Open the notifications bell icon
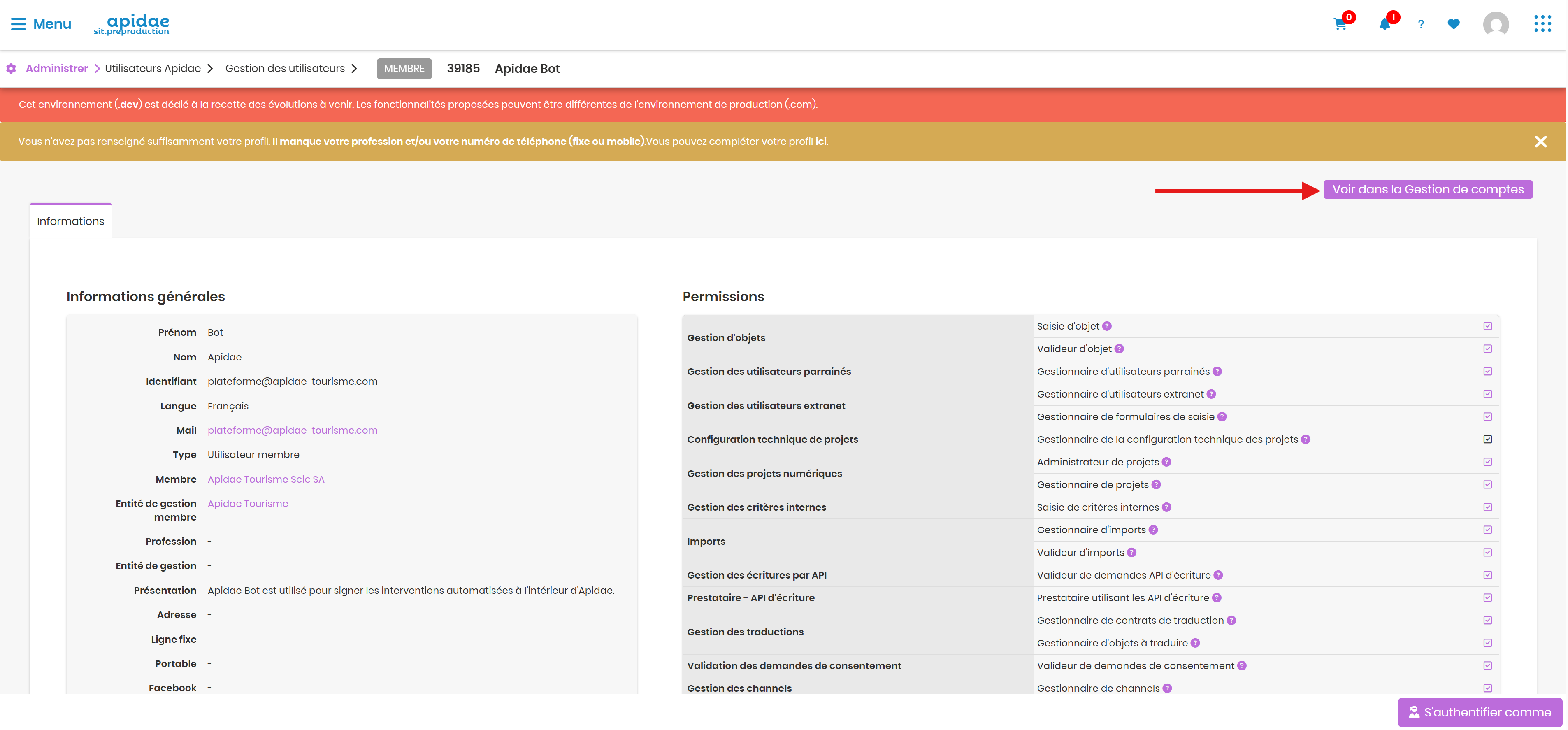 point(1384,24)
